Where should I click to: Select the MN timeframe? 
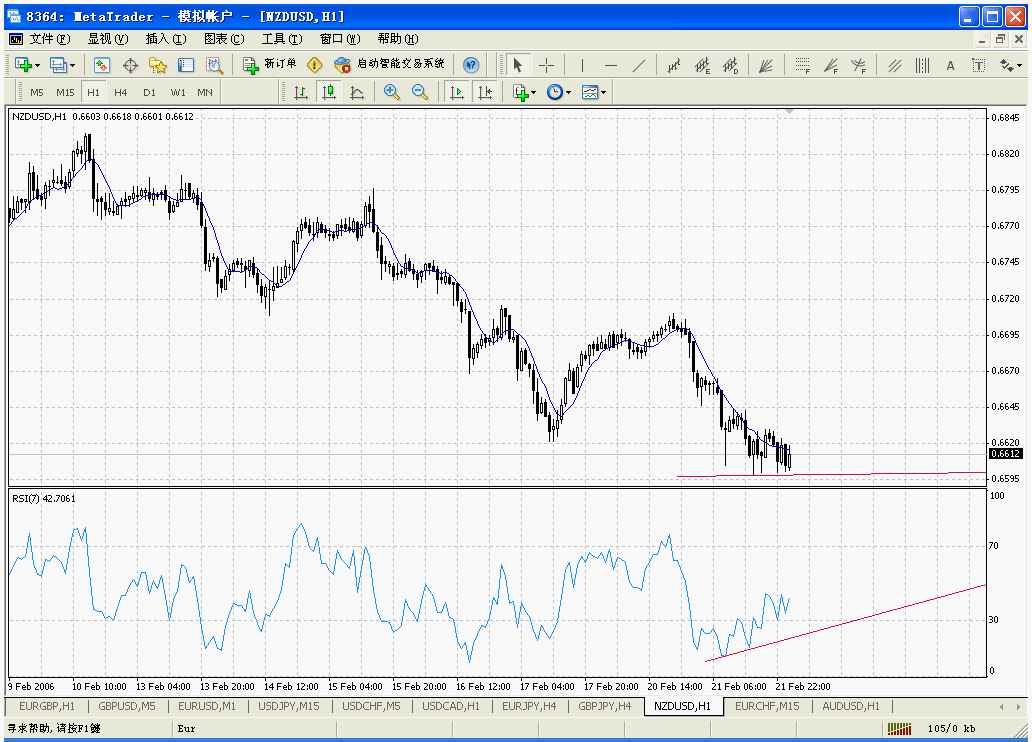point(205,92)
